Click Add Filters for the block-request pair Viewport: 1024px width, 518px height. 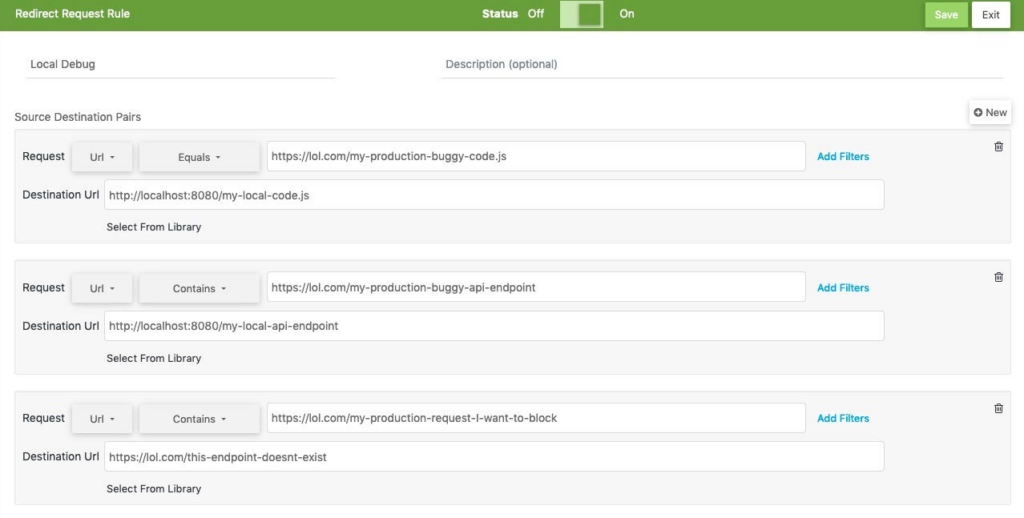[843, 418]
